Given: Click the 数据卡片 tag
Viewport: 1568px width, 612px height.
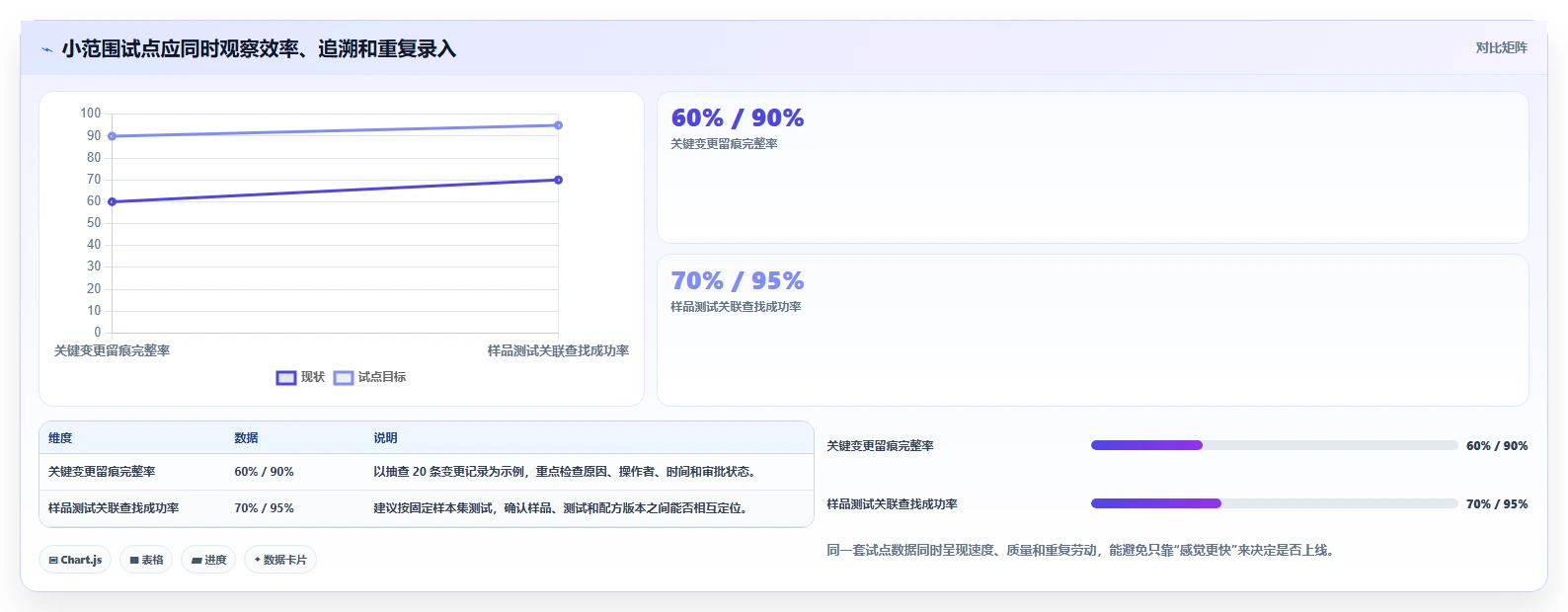Looking at the screenshot, I should point(280,560).
